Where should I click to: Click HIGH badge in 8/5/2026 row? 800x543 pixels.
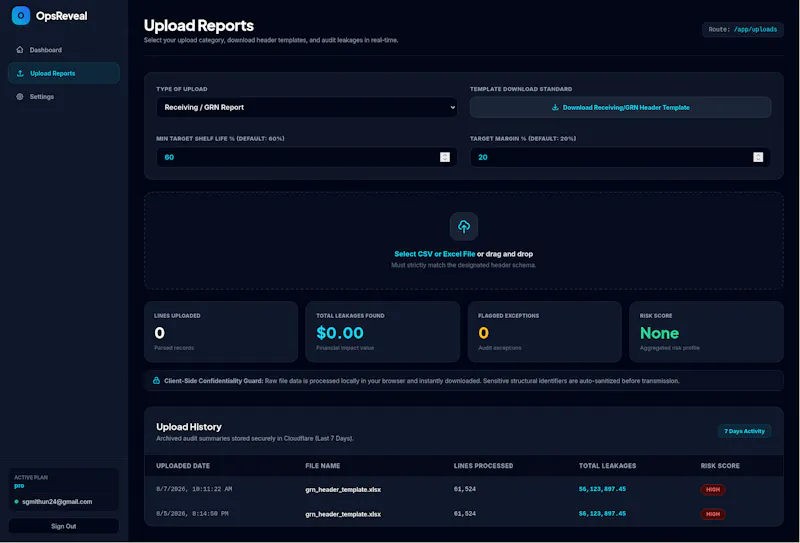click(713, 514)
